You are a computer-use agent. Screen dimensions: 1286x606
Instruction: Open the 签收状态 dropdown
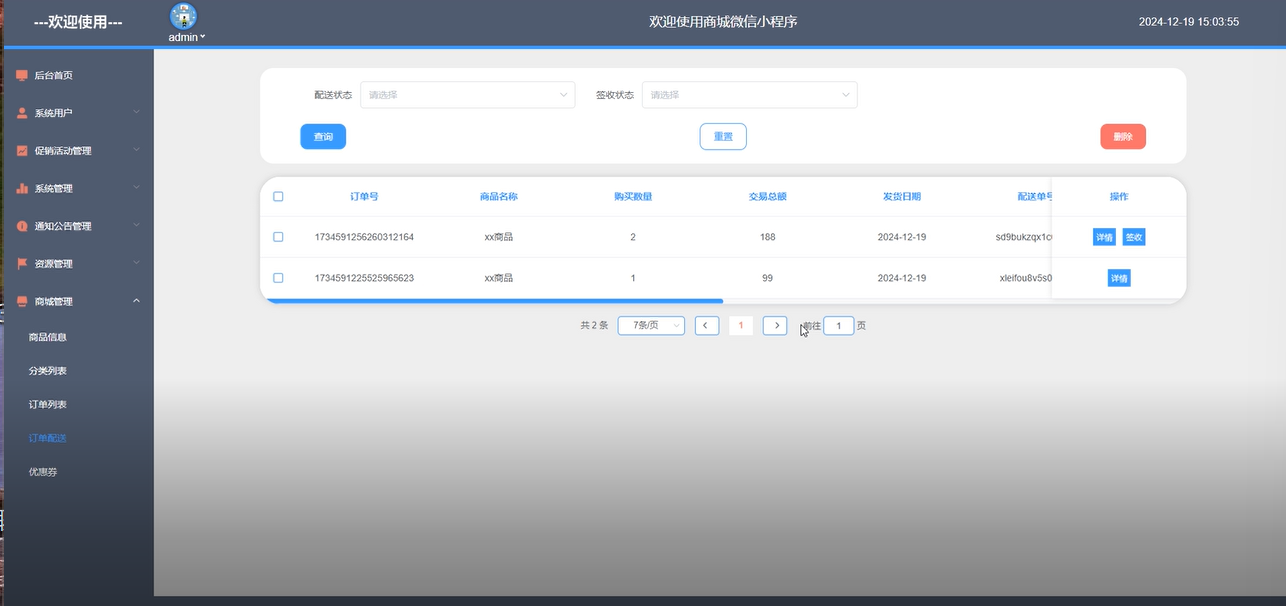[x=750, y=95]
